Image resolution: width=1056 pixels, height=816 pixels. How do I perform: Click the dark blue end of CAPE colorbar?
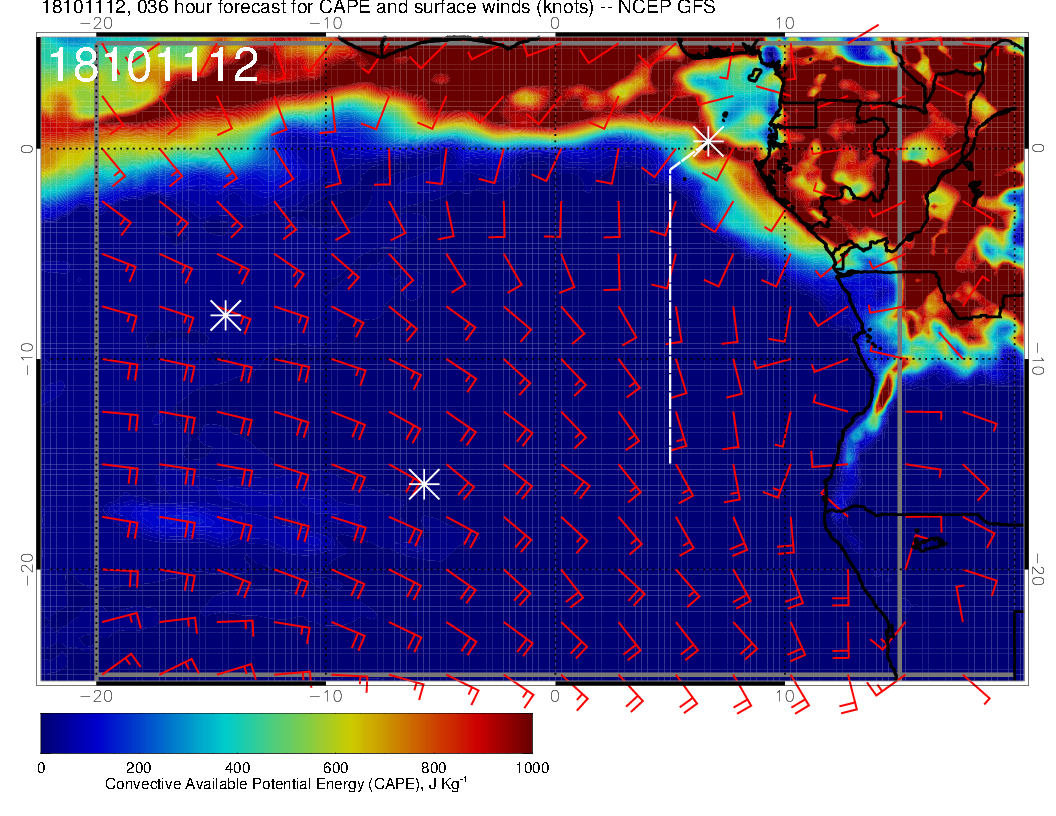coord(54,733)
